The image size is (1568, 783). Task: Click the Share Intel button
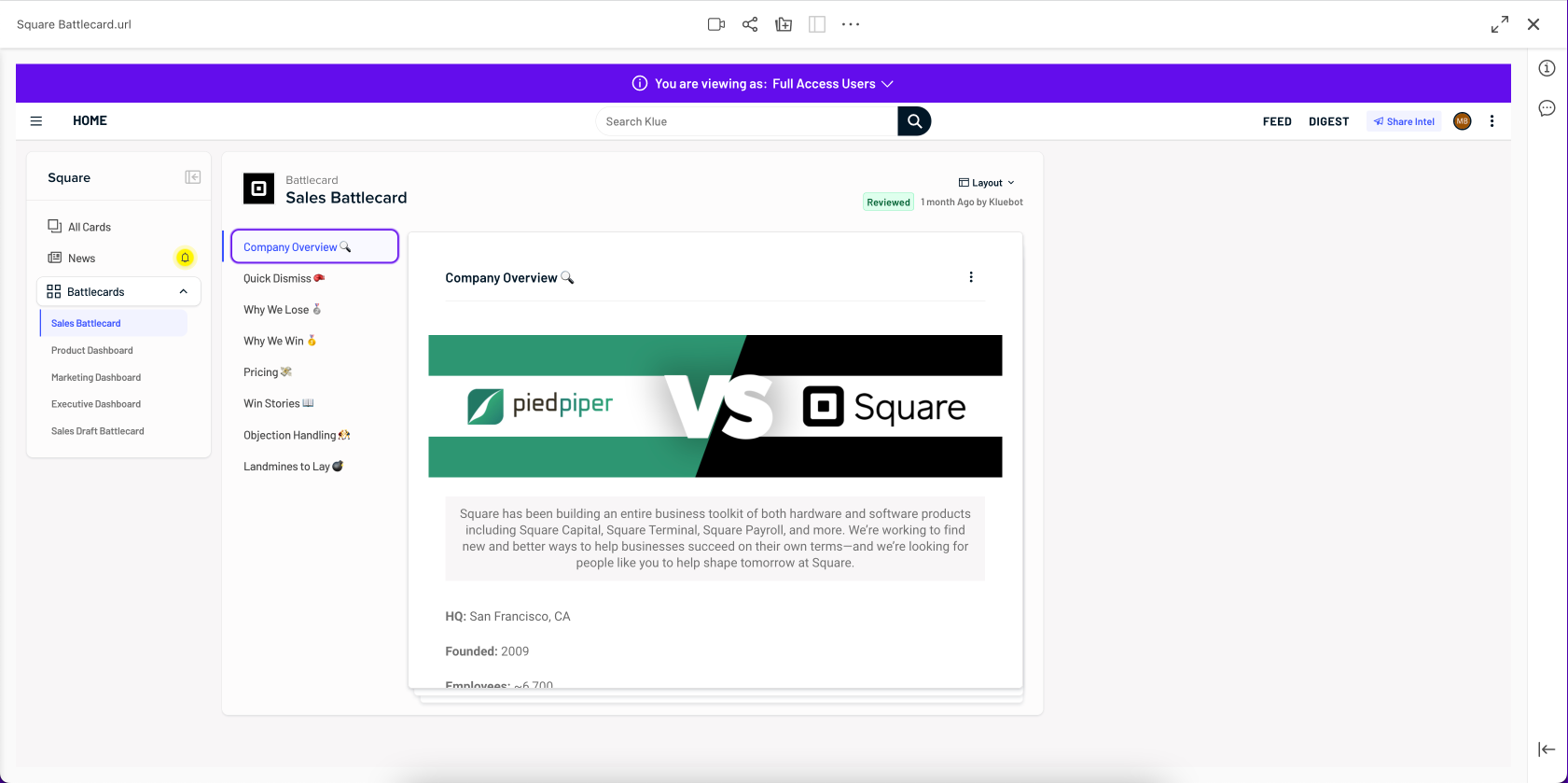1404,121
